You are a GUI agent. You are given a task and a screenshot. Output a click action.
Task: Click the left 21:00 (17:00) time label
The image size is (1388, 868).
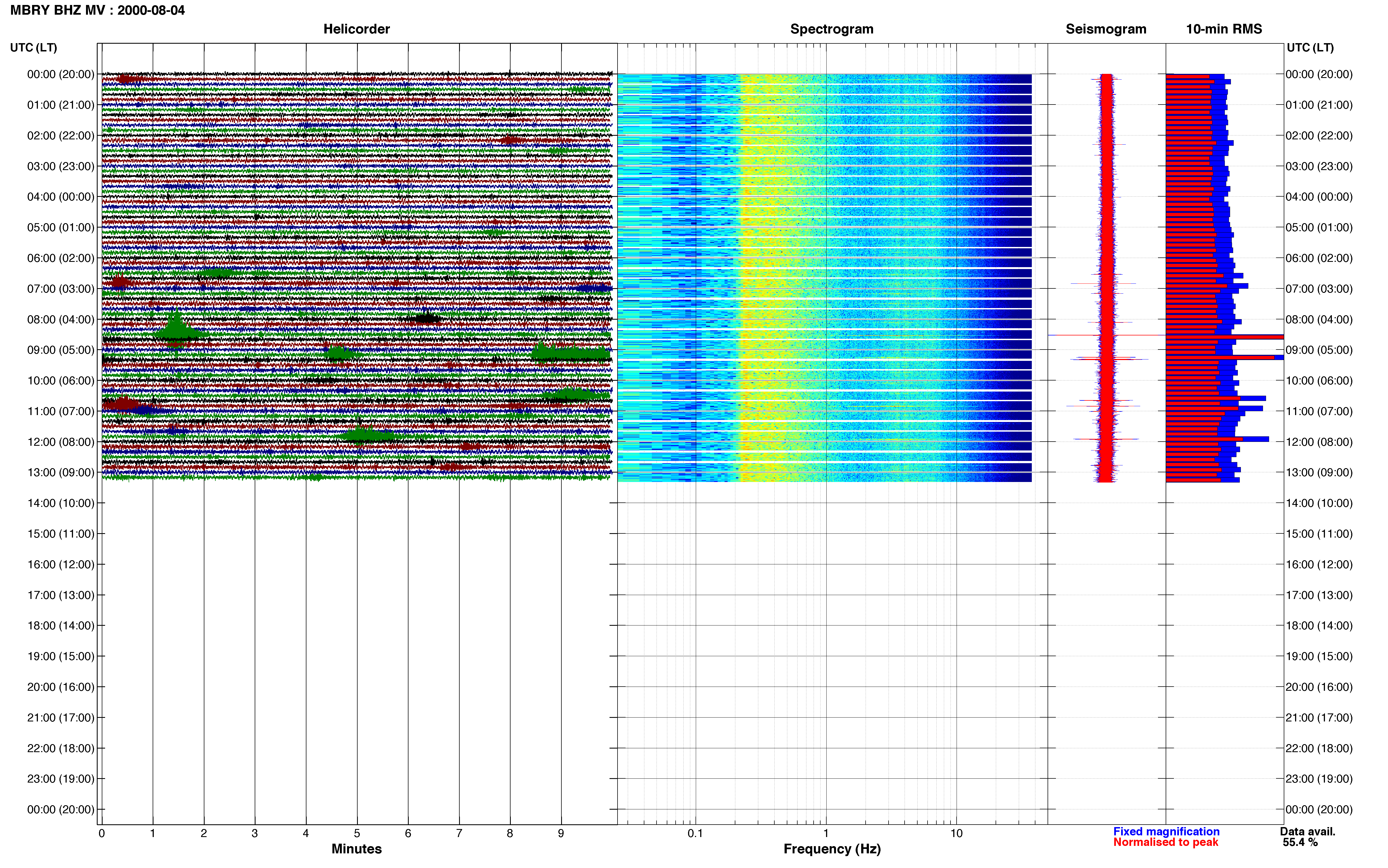pos(61,717)
